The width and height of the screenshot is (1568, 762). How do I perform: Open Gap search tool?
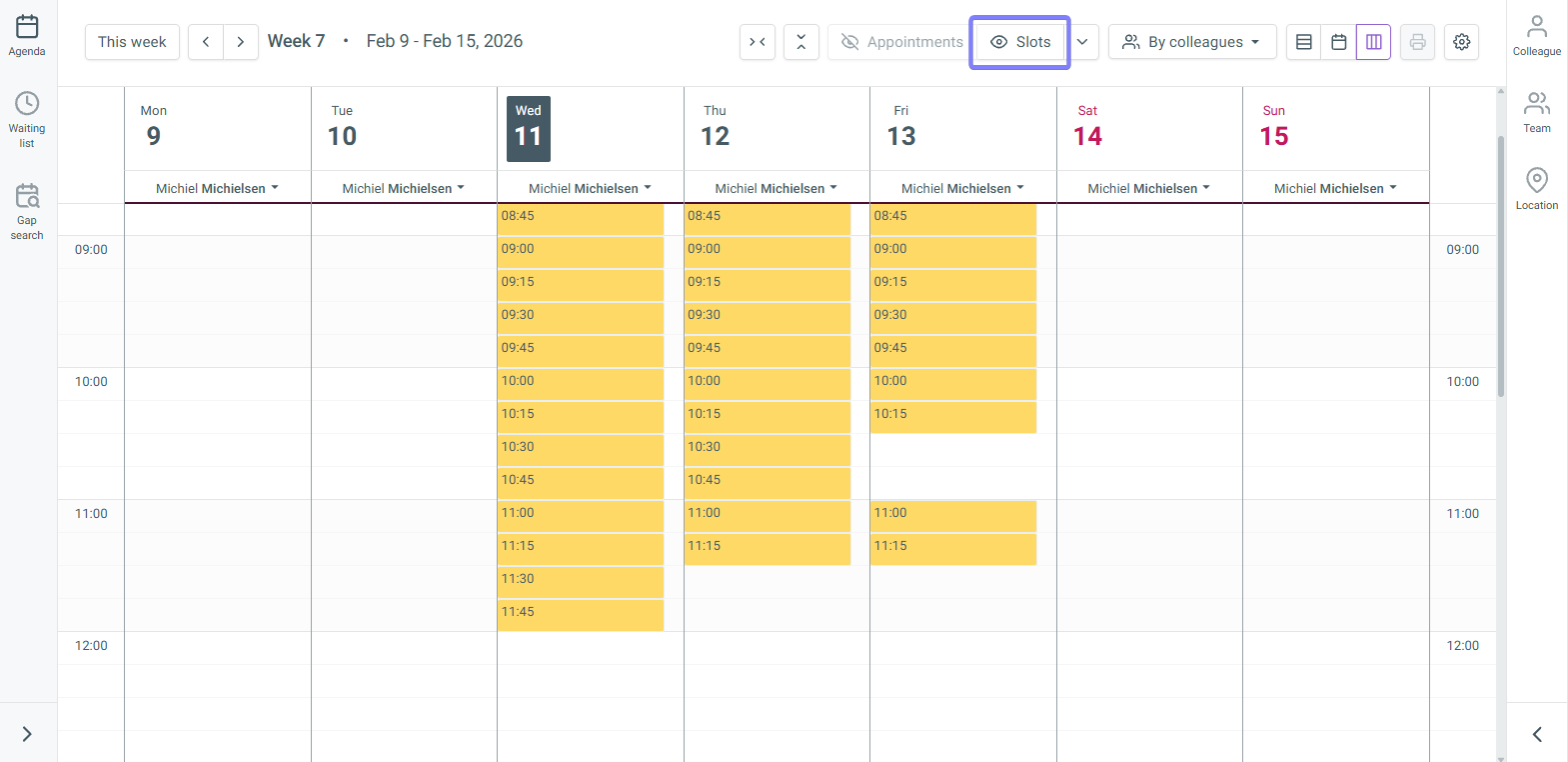point(27,211)
